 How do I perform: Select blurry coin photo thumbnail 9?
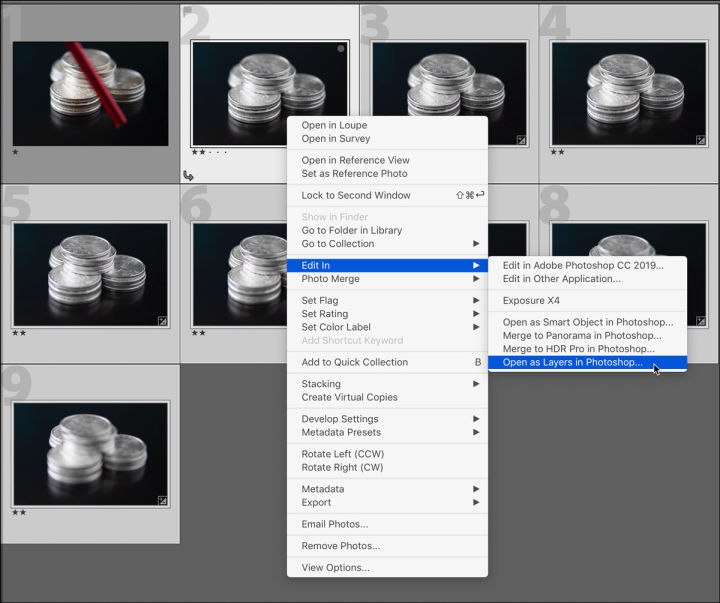point(90,454)
